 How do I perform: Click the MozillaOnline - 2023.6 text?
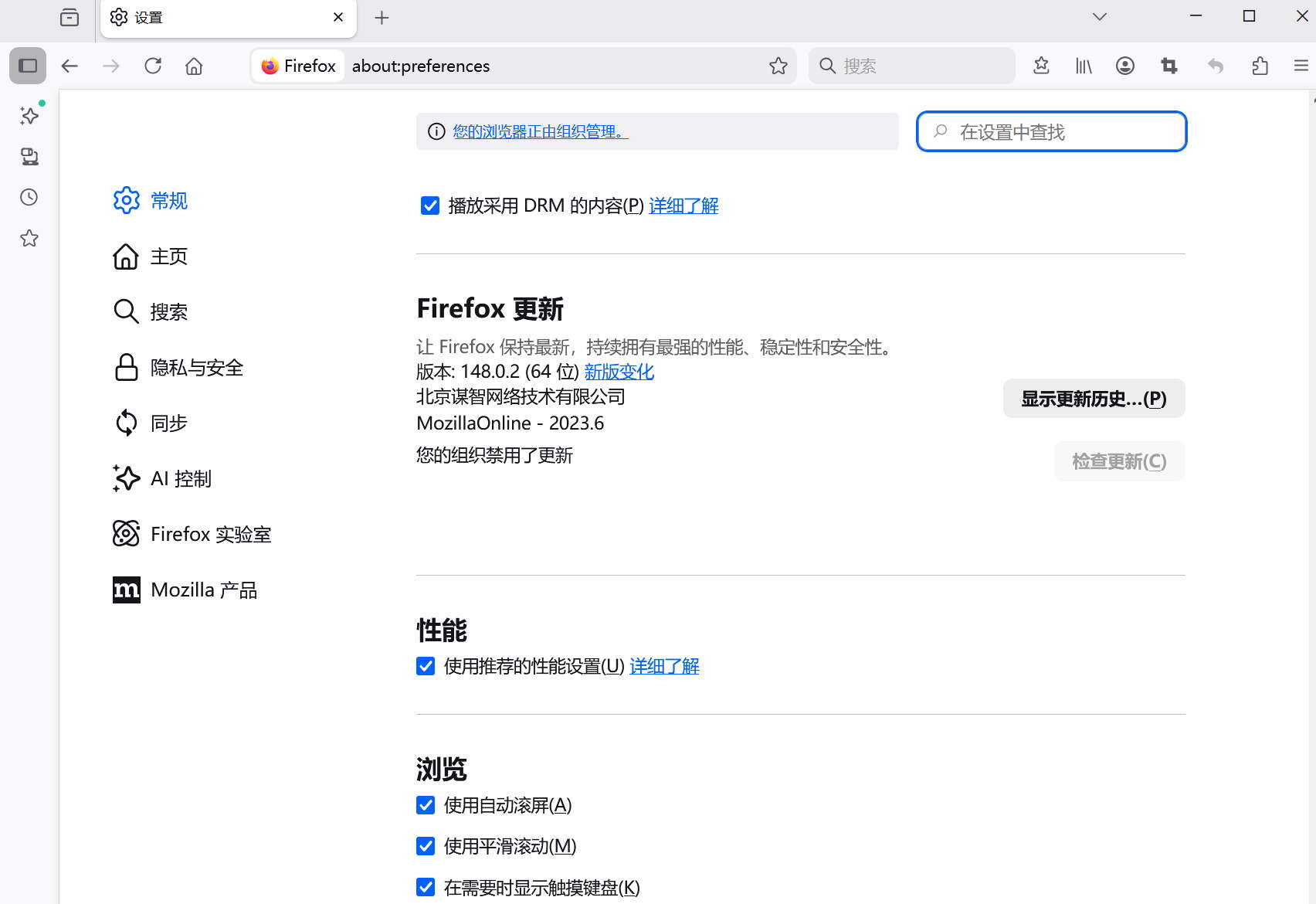(x=510, y=423)
